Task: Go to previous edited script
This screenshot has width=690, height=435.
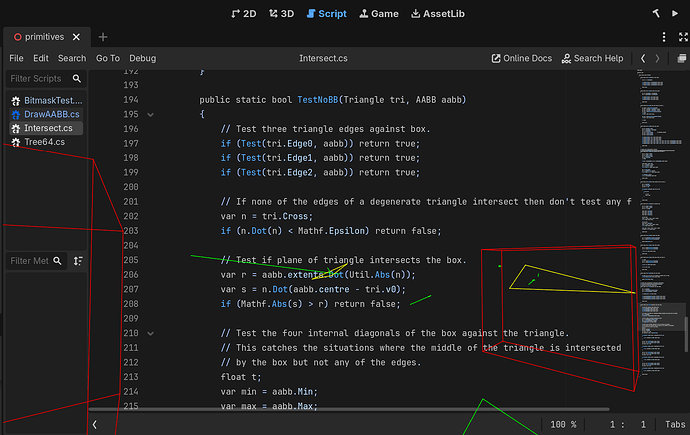Action: pyautogui.click(x=643, y=58)
